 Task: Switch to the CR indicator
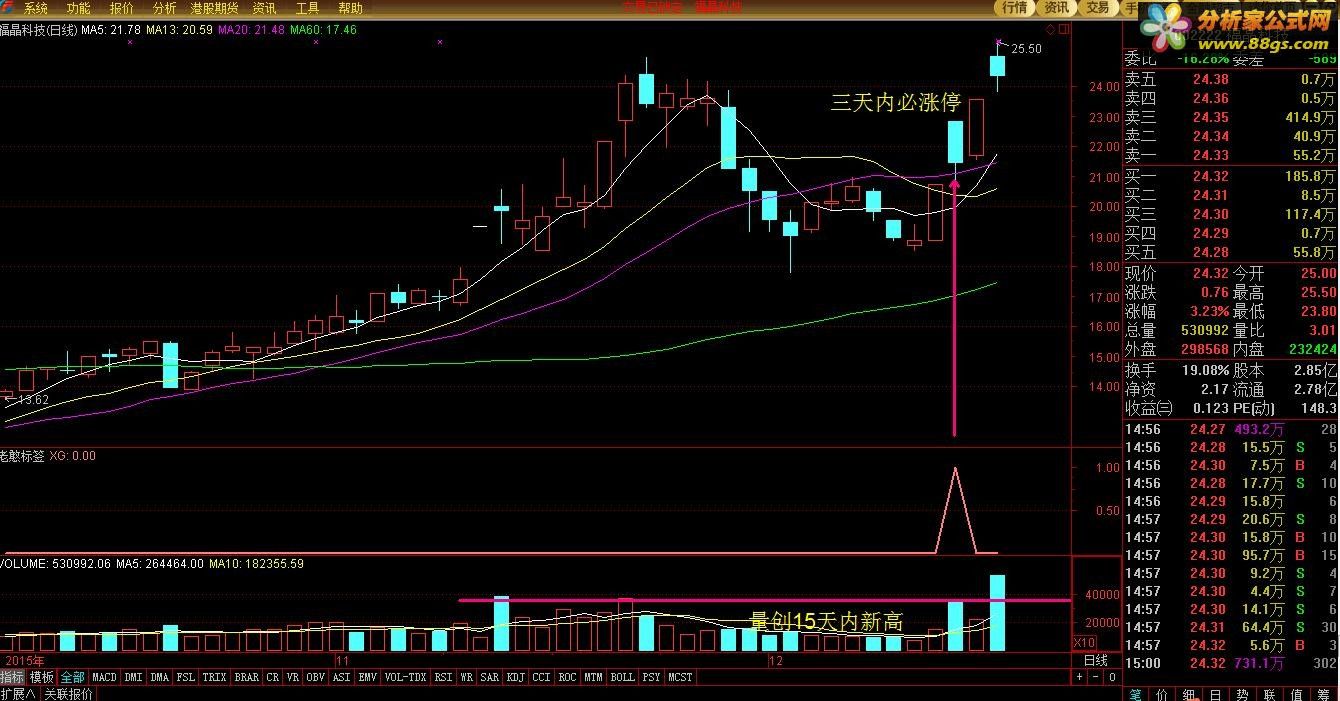(272, 677)
